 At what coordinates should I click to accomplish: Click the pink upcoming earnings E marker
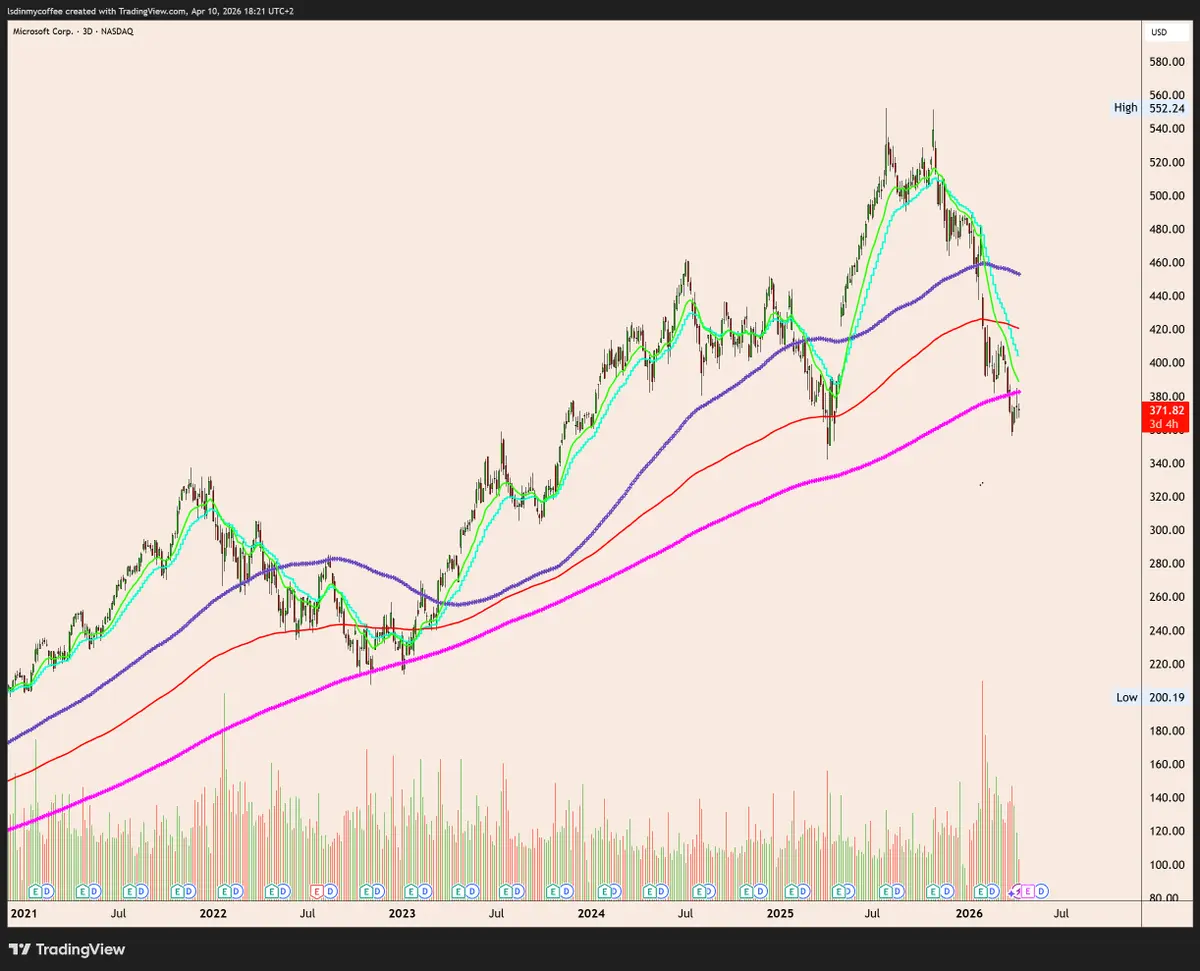(x=1028, y=891)
